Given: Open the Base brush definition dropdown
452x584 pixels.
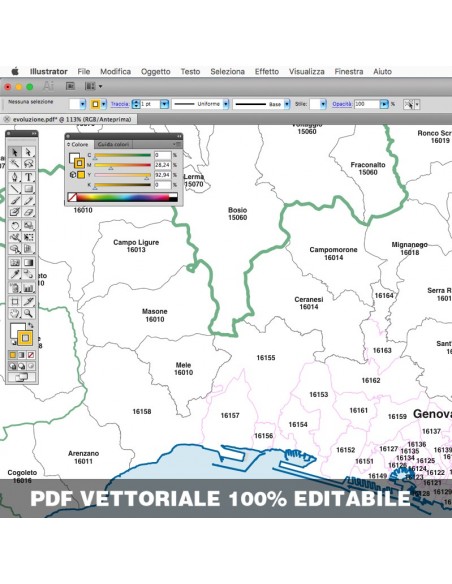Looking at the screenshot, I should (x=287, y=104).
